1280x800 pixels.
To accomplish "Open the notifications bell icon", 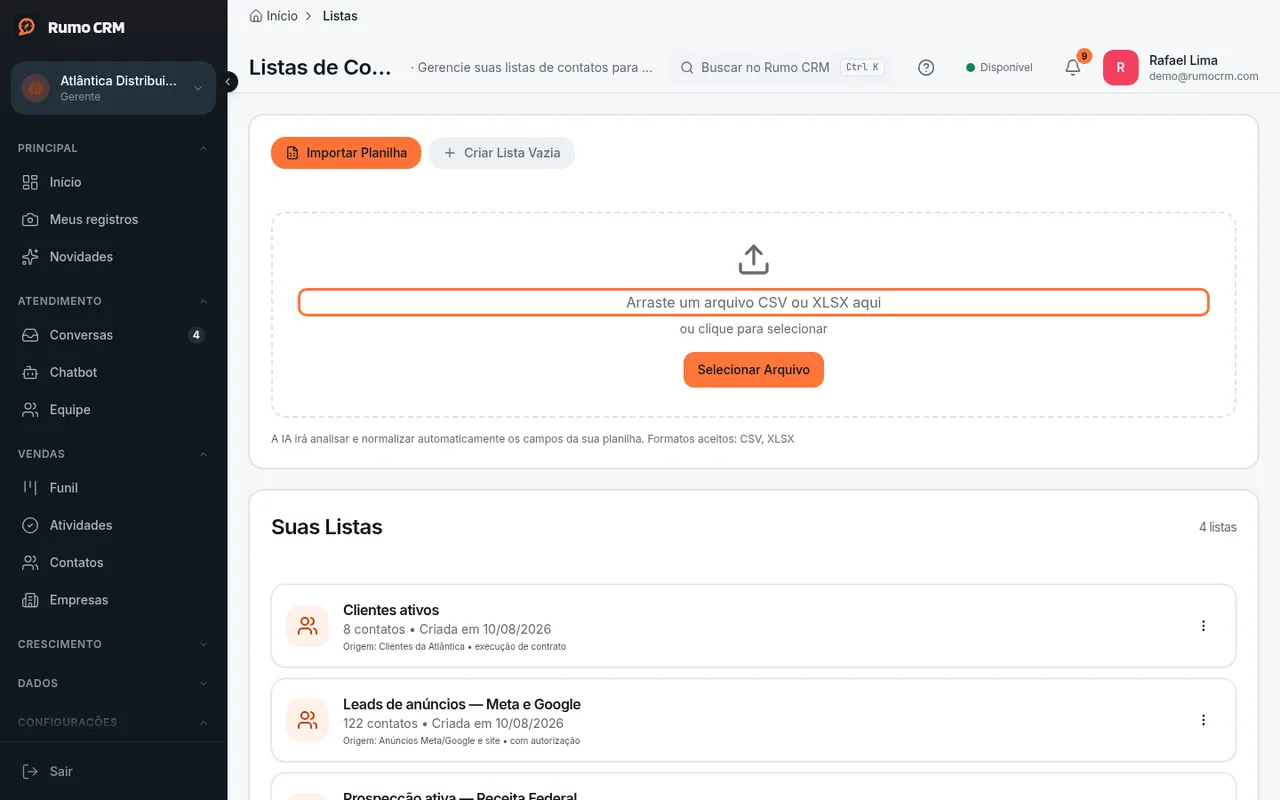I will click(1072, 67).
